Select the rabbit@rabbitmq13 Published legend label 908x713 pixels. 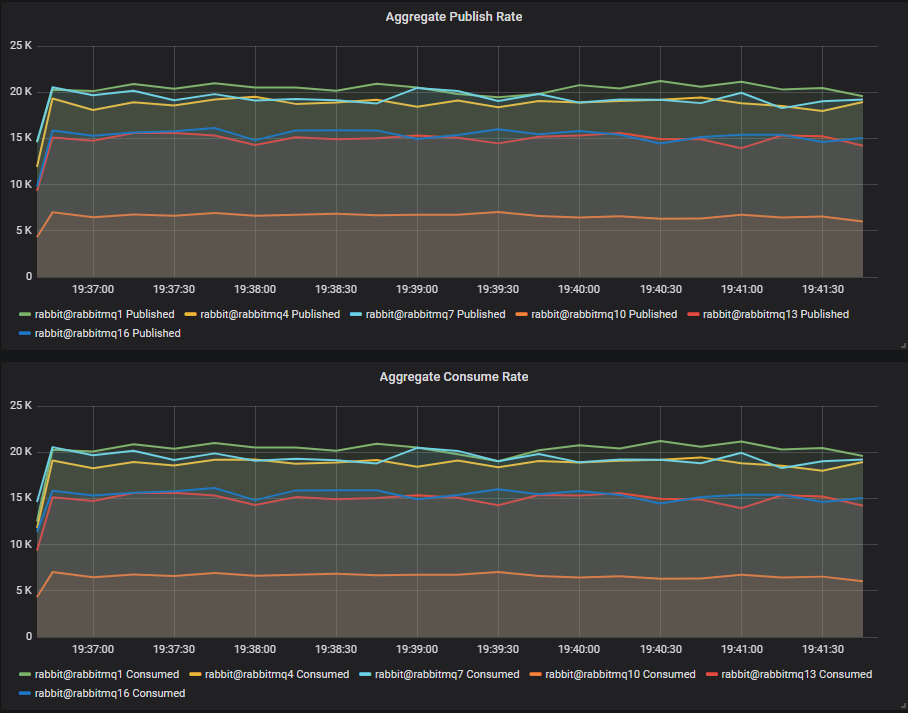pos(776,314)
